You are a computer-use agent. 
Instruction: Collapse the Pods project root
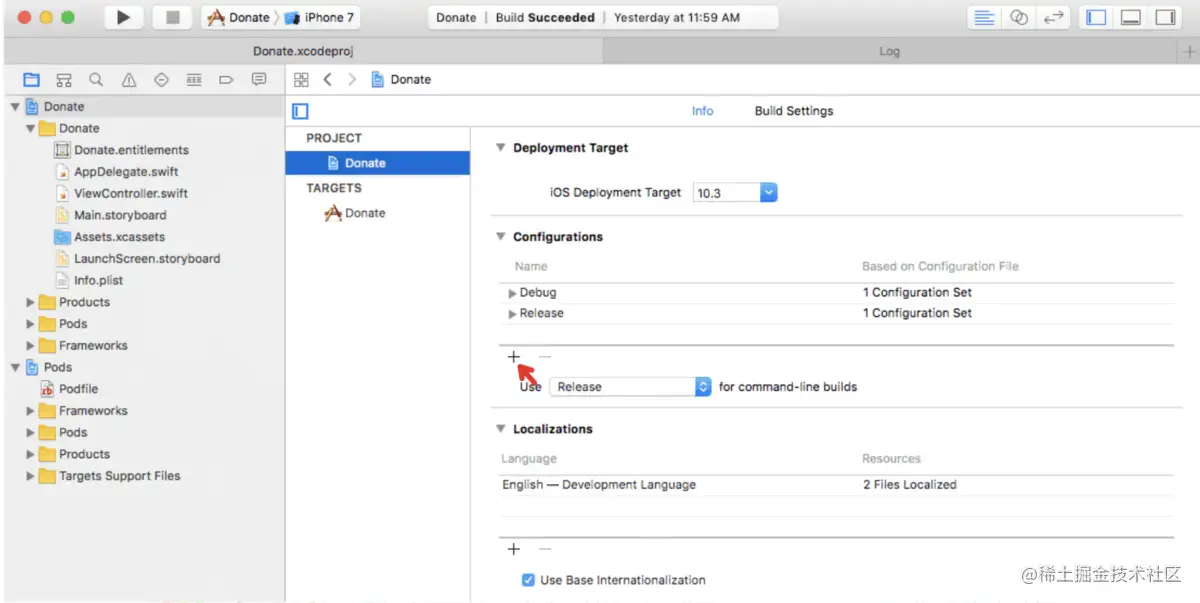(x=15, y=367)
